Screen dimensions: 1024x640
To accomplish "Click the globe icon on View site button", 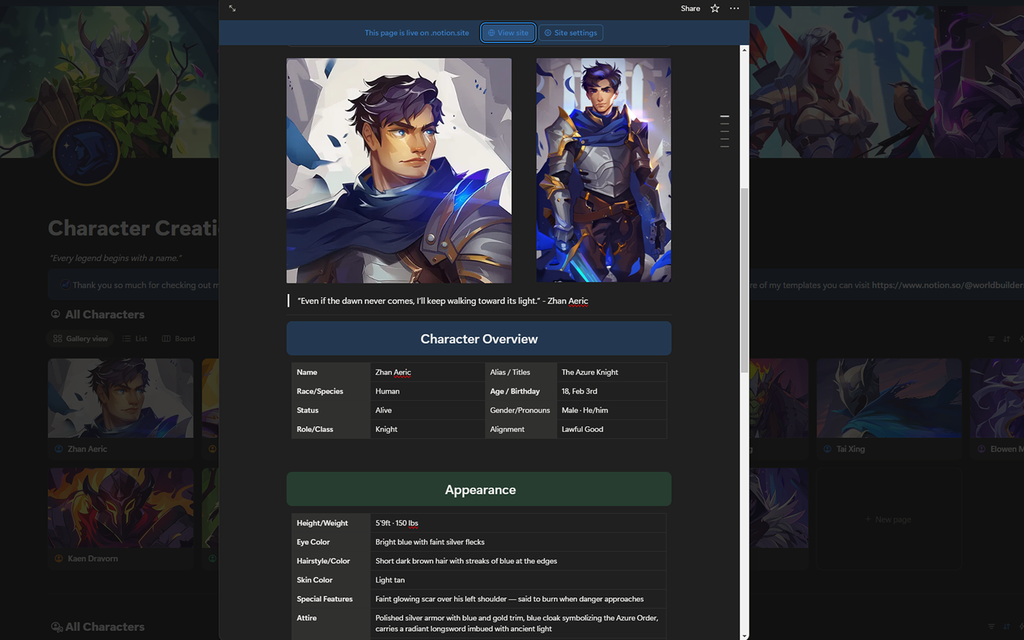I will coord(491,32).
